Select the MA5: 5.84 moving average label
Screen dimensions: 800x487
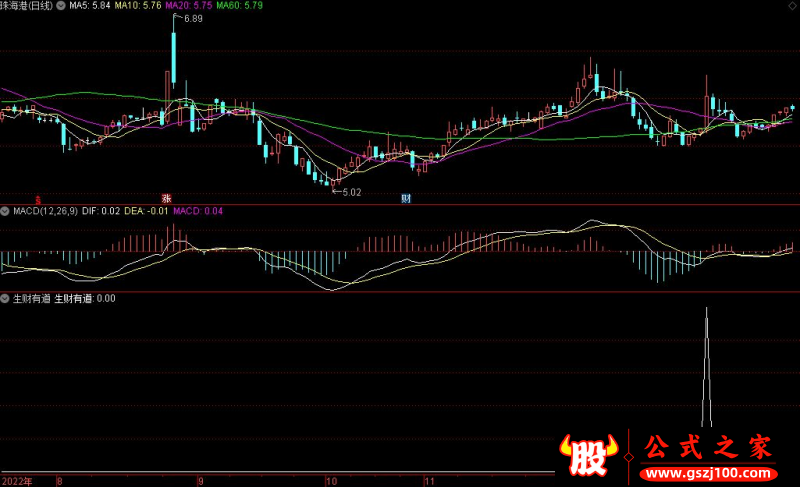90,6
